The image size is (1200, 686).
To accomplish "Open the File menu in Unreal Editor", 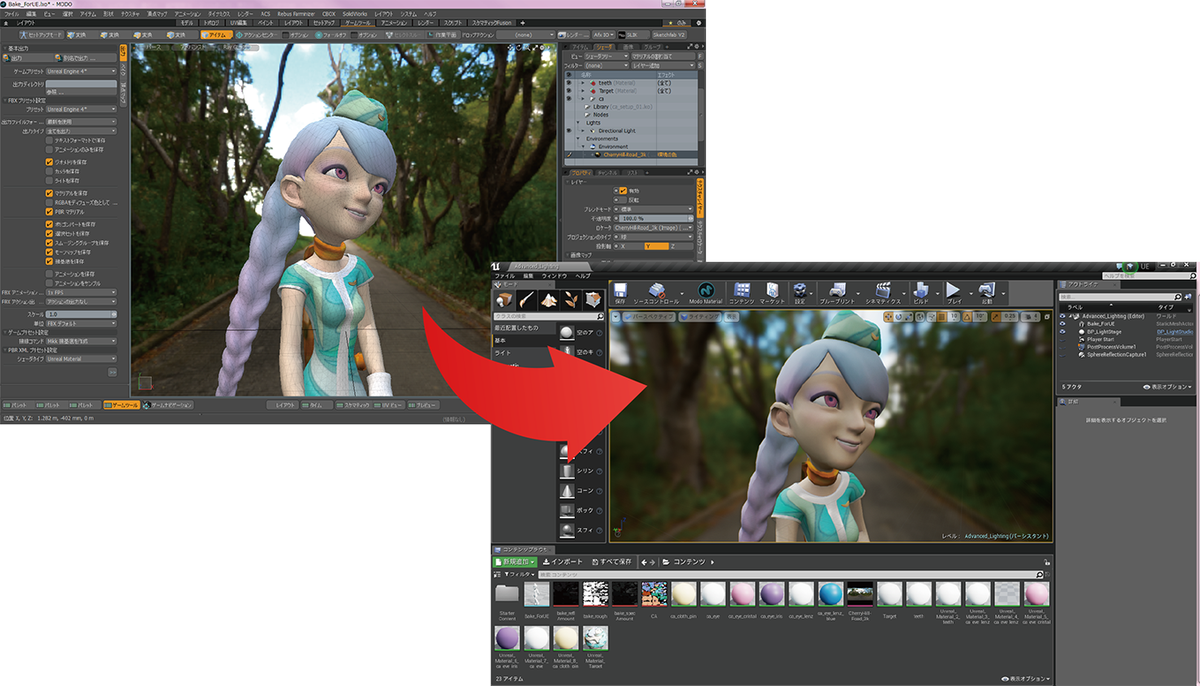I will tap(504, 275).
